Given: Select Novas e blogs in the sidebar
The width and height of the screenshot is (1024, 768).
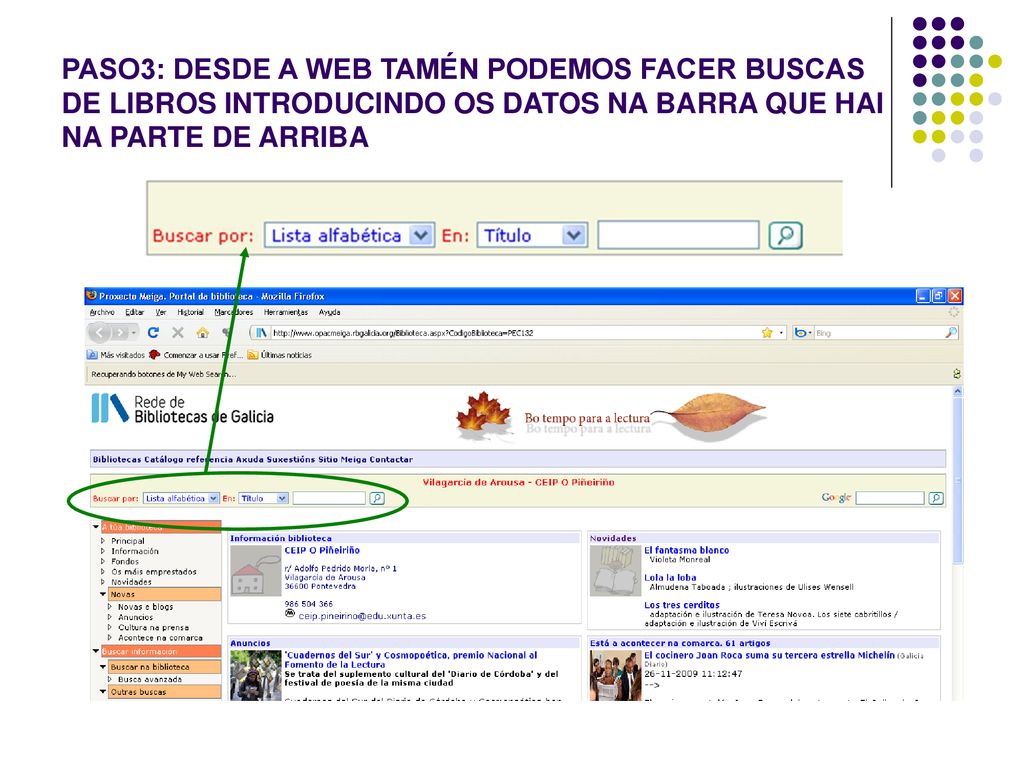Looking at the screenshot, I should pos(146,607).
